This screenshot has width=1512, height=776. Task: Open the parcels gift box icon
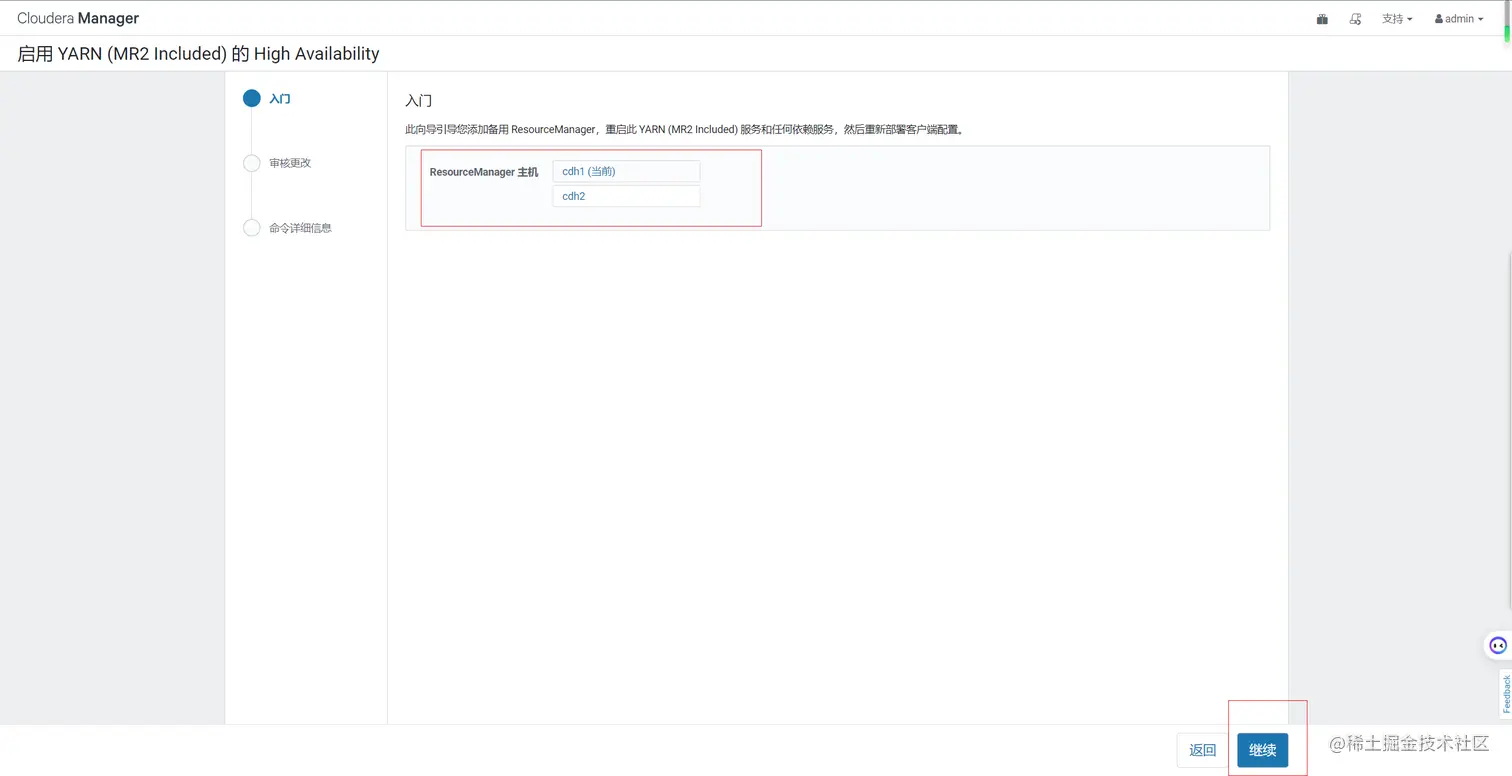click(x=1322, y=19)
